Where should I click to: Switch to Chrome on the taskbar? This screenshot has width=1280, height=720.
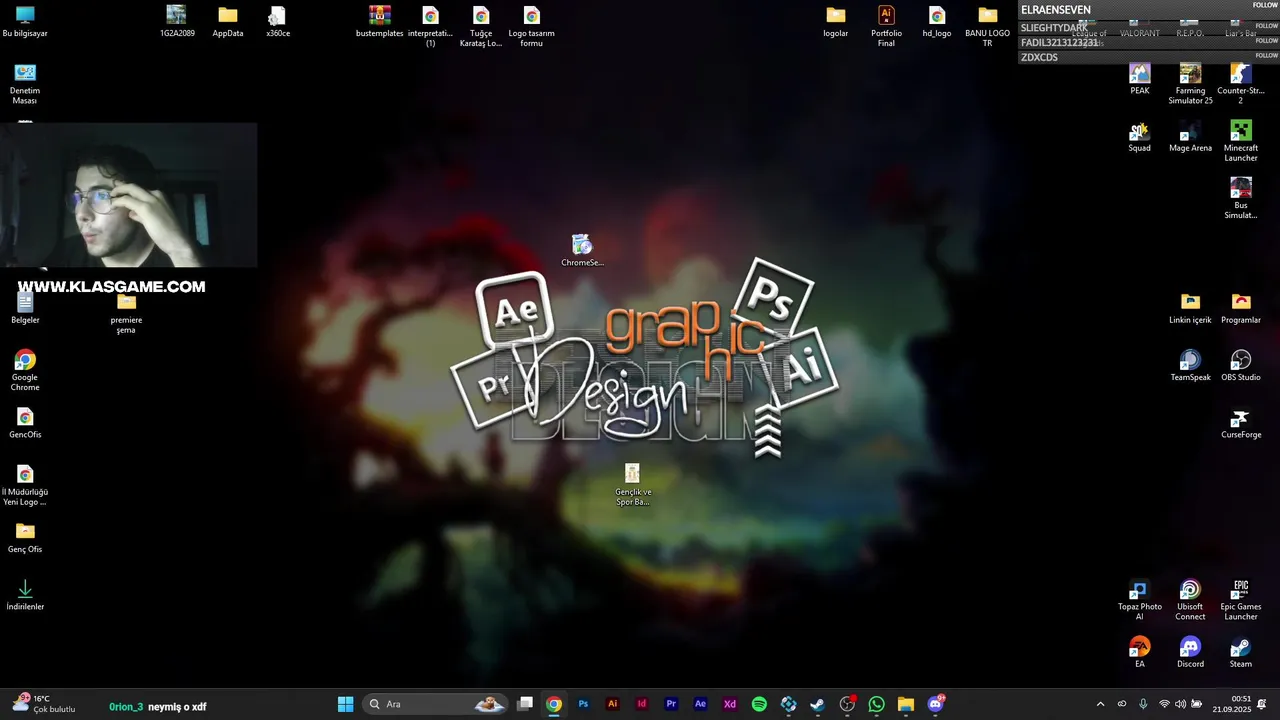point(554,704)
